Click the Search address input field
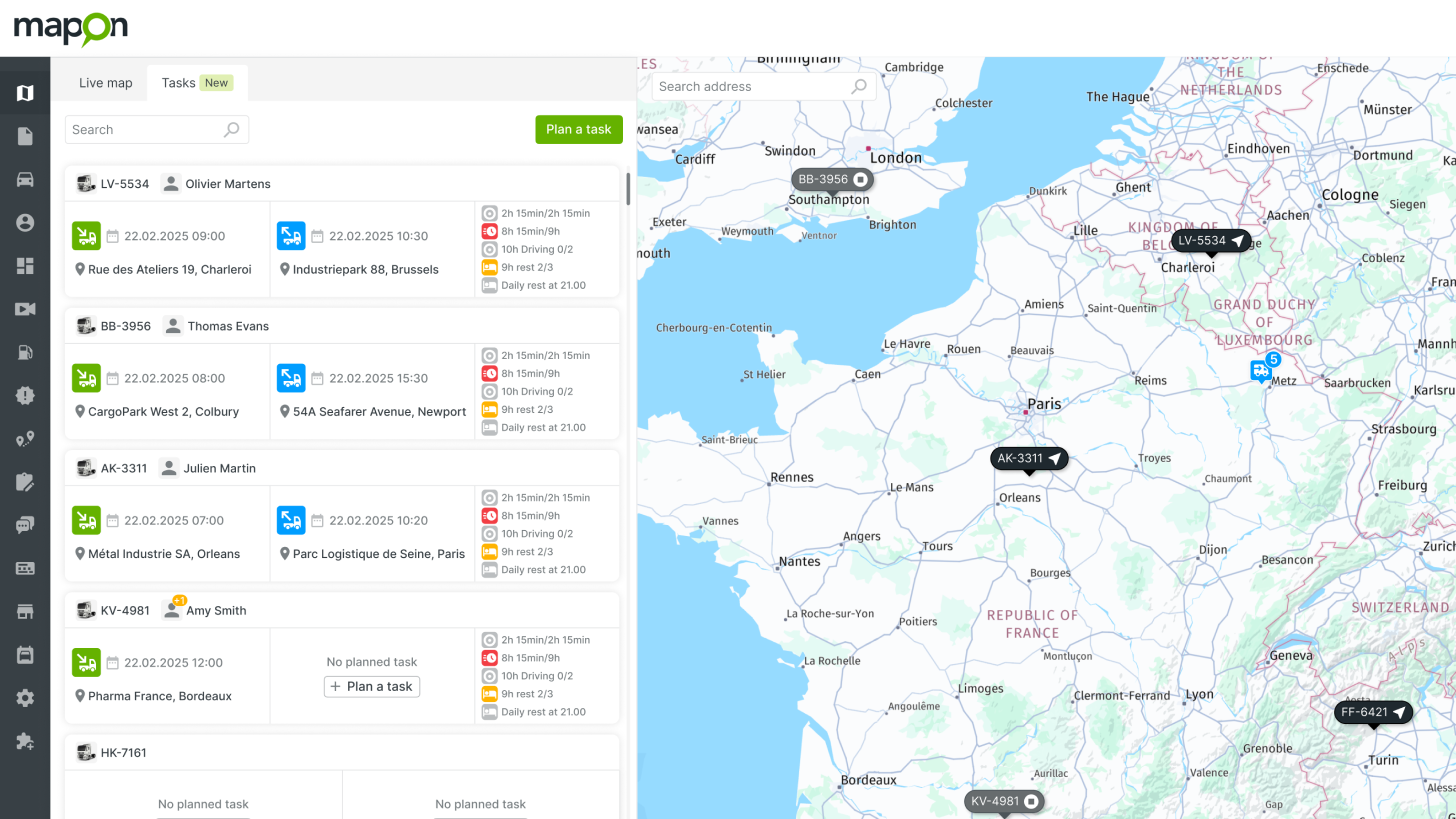This screenshot has height=819, width=1456. pyautogui.click(x=762, y=87)
